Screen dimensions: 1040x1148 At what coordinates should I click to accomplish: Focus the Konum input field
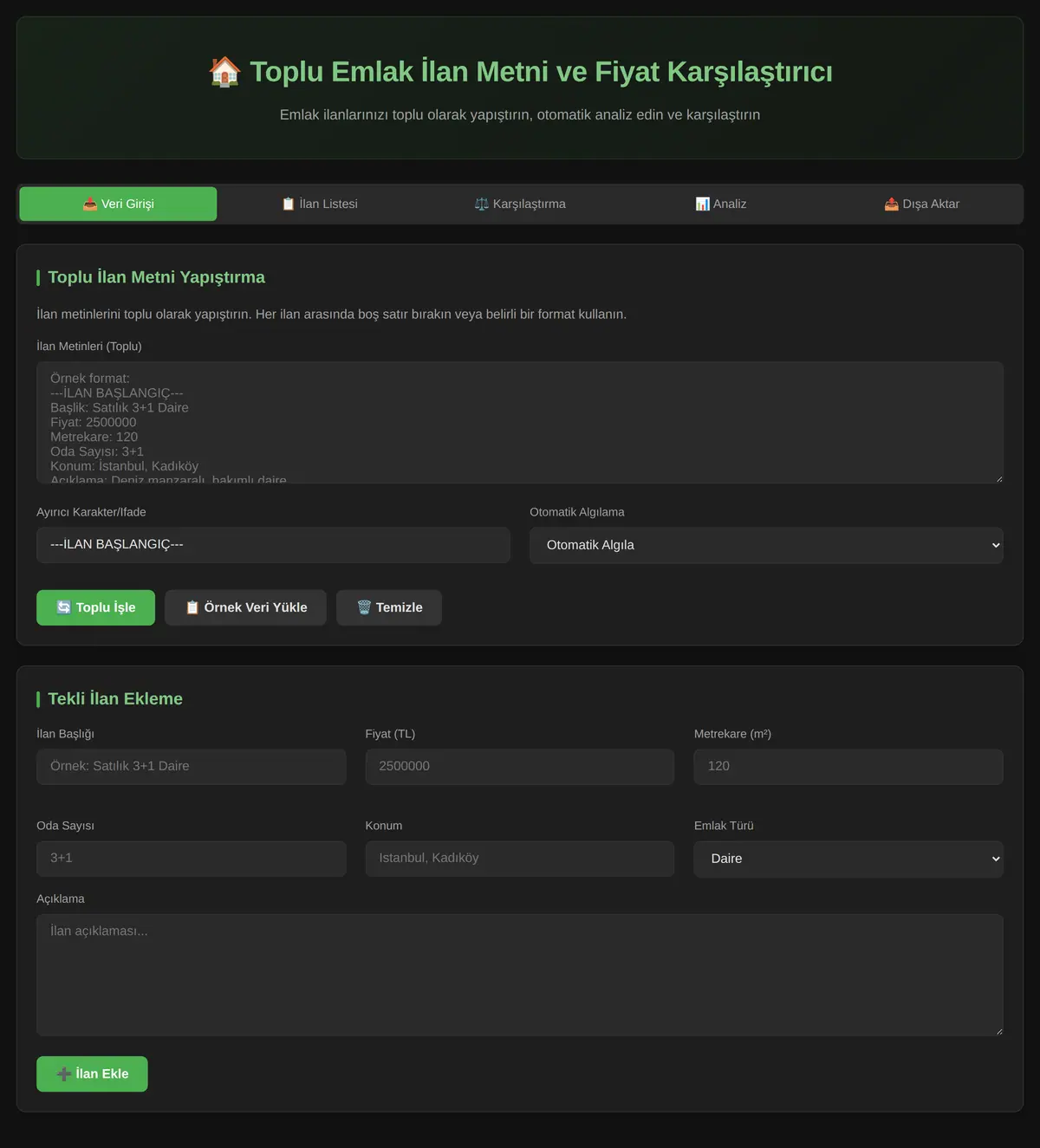[x=520, y=859]
